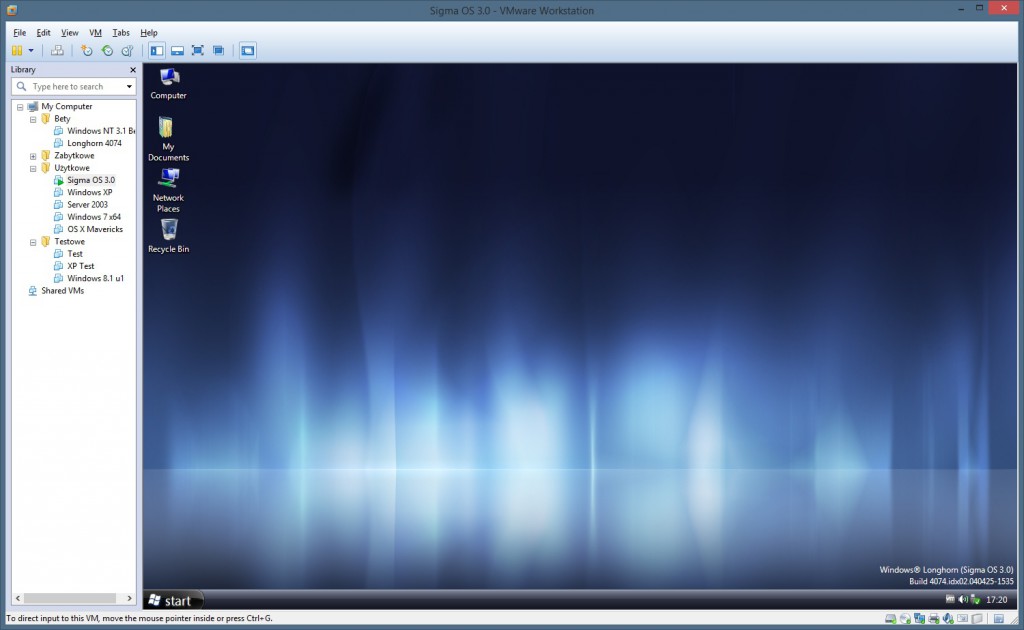Collapse the My Computer tree node

[x=20, y=107]
